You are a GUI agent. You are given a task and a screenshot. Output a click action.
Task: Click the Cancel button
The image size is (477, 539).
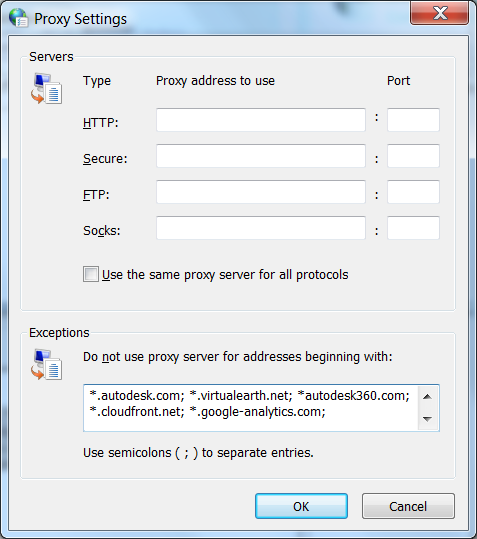click(408, 506)
